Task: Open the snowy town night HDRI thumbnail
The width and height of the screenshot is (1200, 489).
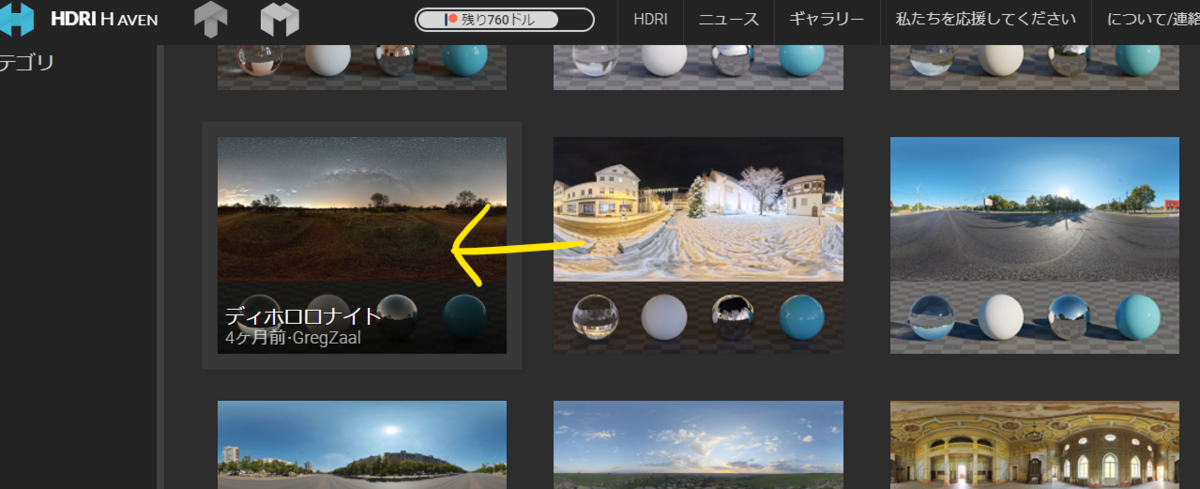Action: point(698,245)
